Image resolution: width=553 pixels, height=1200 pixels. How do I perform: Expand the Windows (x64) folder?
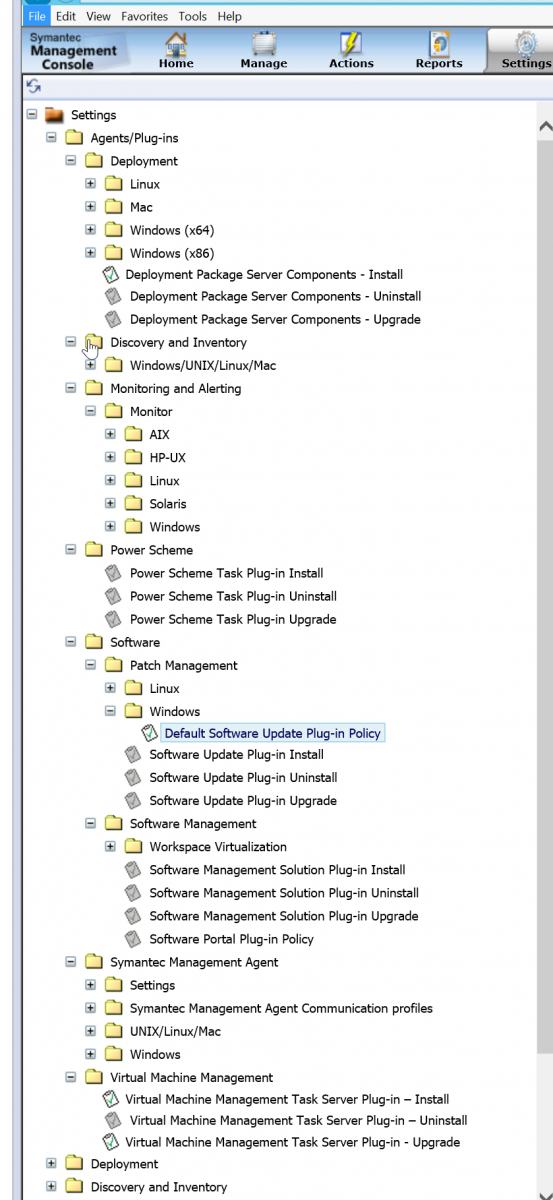point(90,229)
